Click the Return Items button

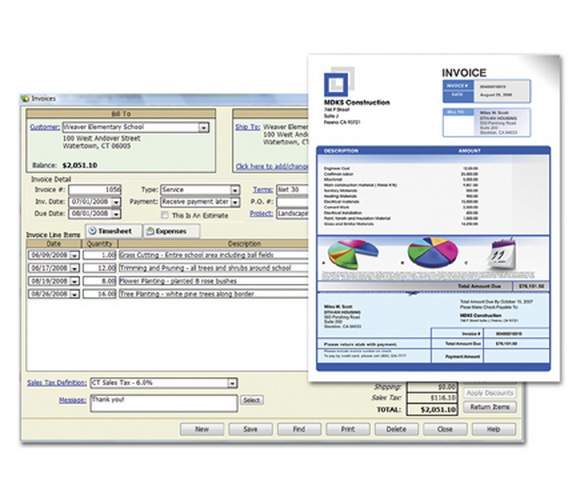pyautogui.click(x=490, y=407)
